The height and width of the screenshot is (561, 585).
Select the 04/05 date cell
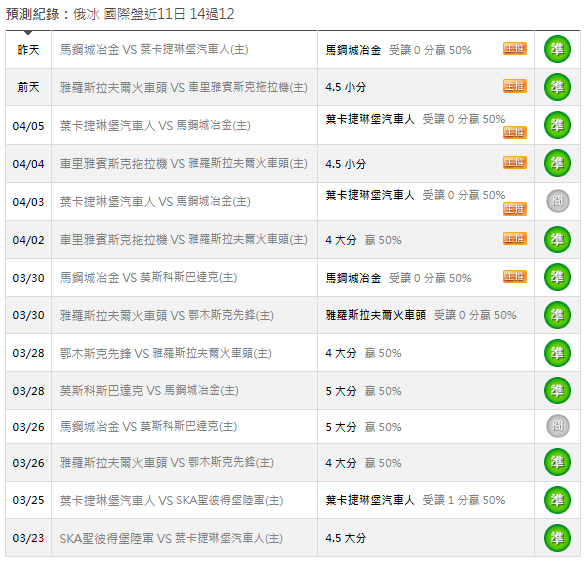click(x=28, y=126)
